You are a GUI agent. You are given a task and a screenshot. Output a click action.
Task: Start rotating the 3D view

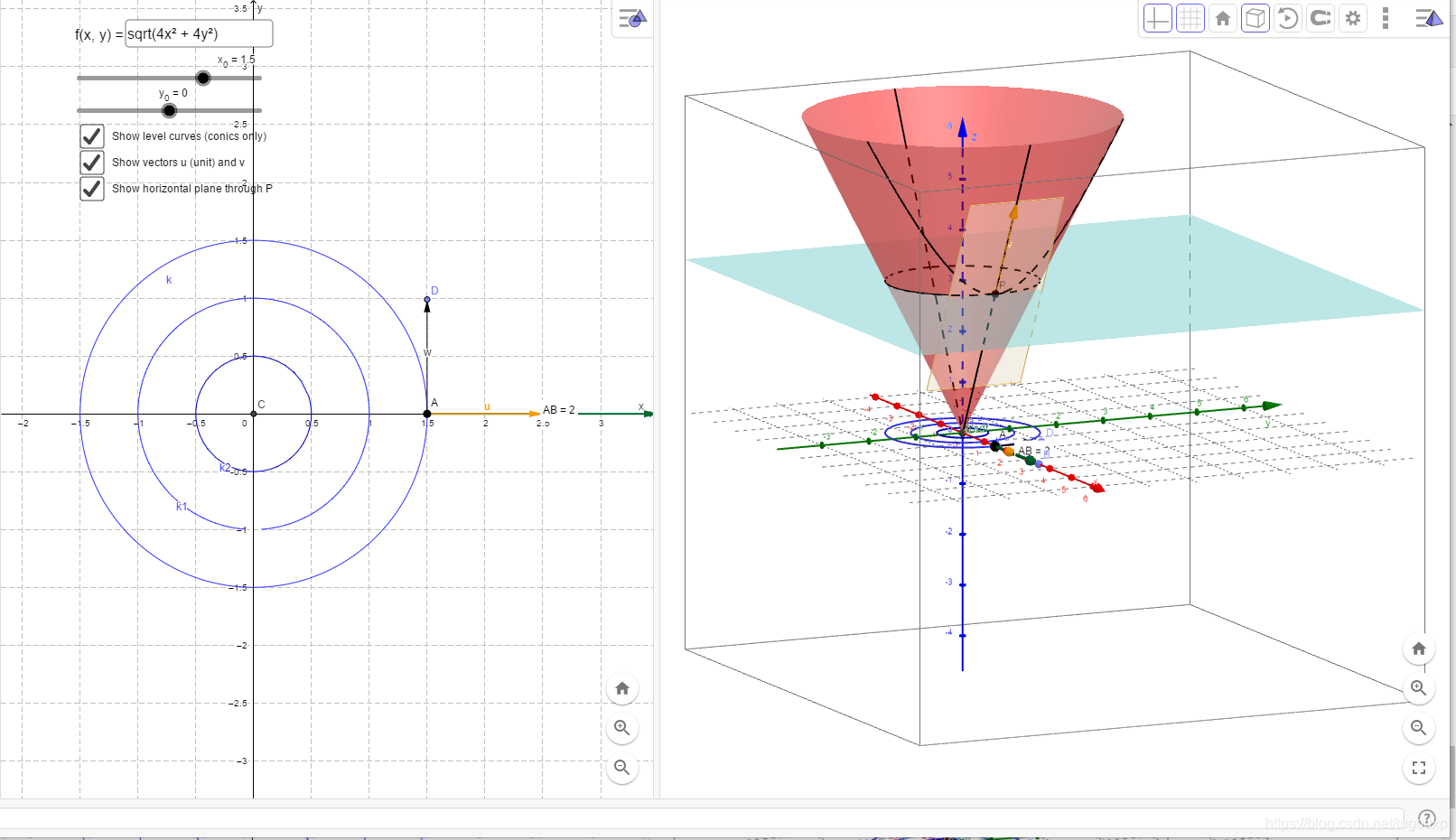pyautogui.click(x=1288, y=18)
